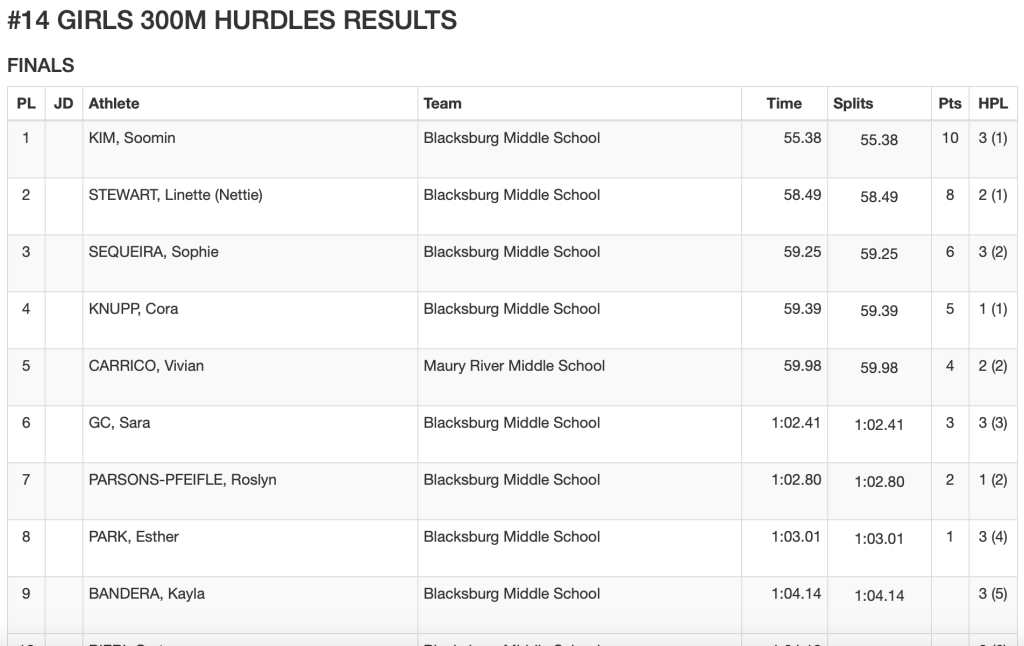Click KNUPP, Cora athlete name
The image size is (1024, 646).
pyautogui.click(x=133, y=309)
